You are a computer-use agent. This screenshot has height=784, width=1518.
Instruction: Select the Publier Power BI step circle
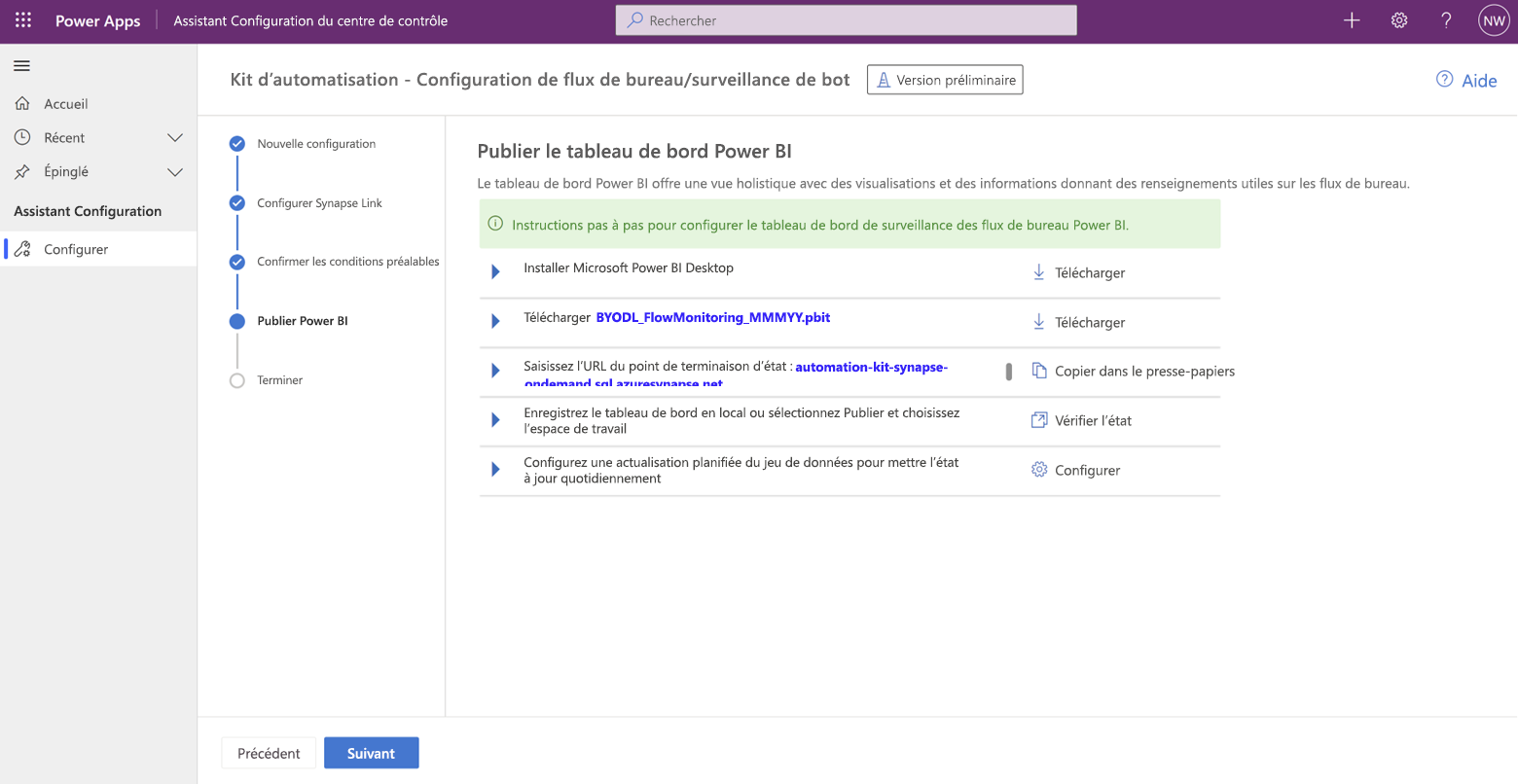point(237,321)
